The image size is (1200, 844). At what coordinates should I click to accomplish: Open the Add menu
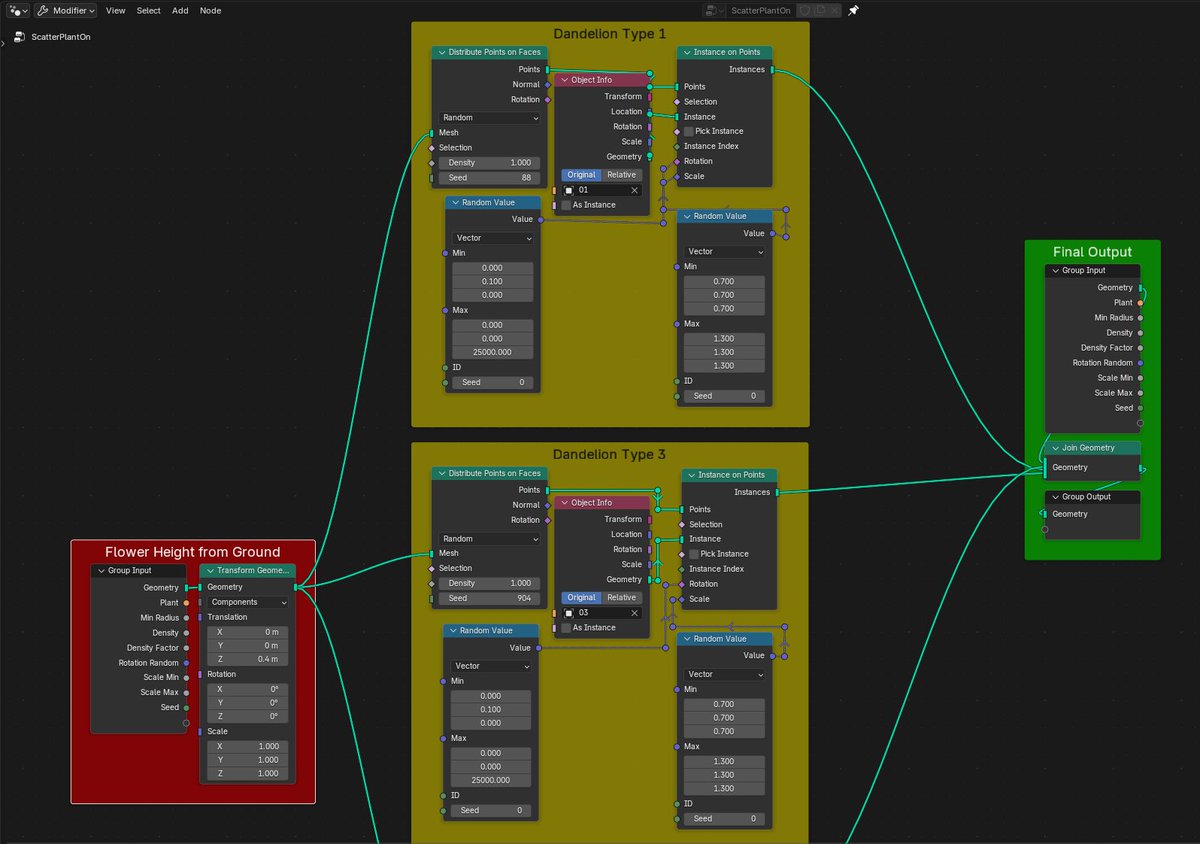click(x=180, y=10)
